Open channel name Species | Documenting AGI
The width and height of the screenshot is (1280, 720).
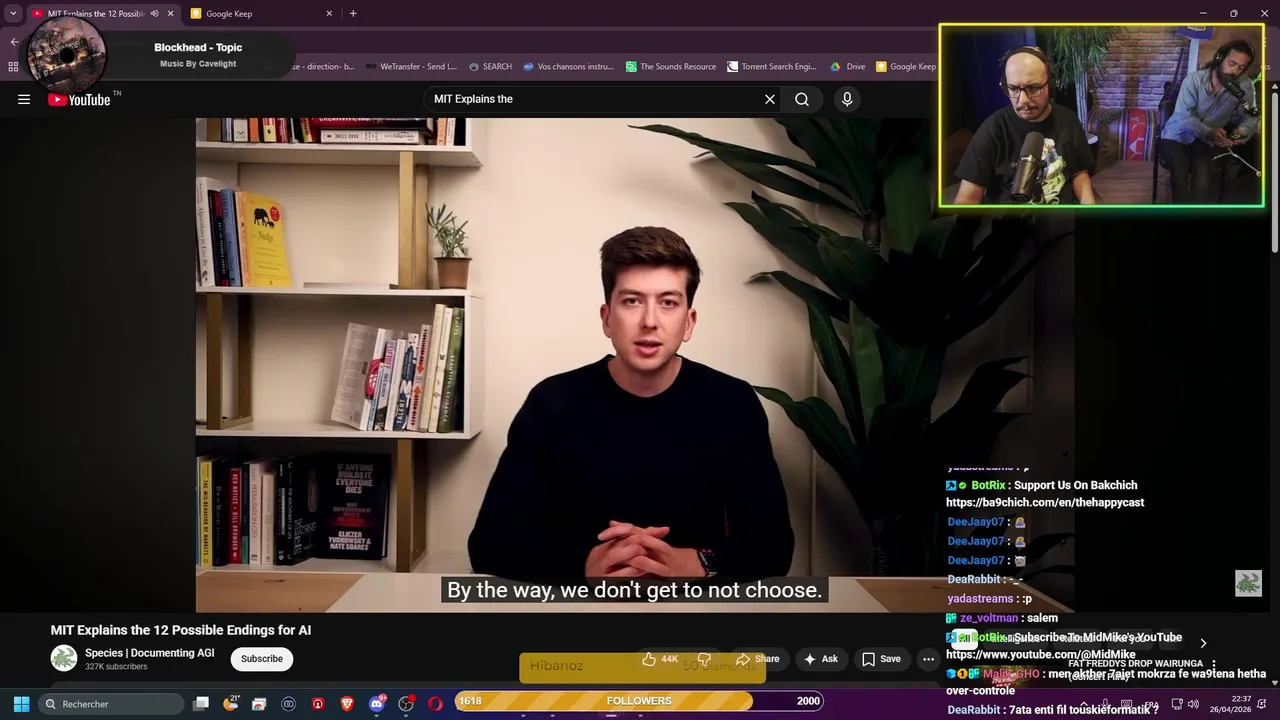point(150,653)
